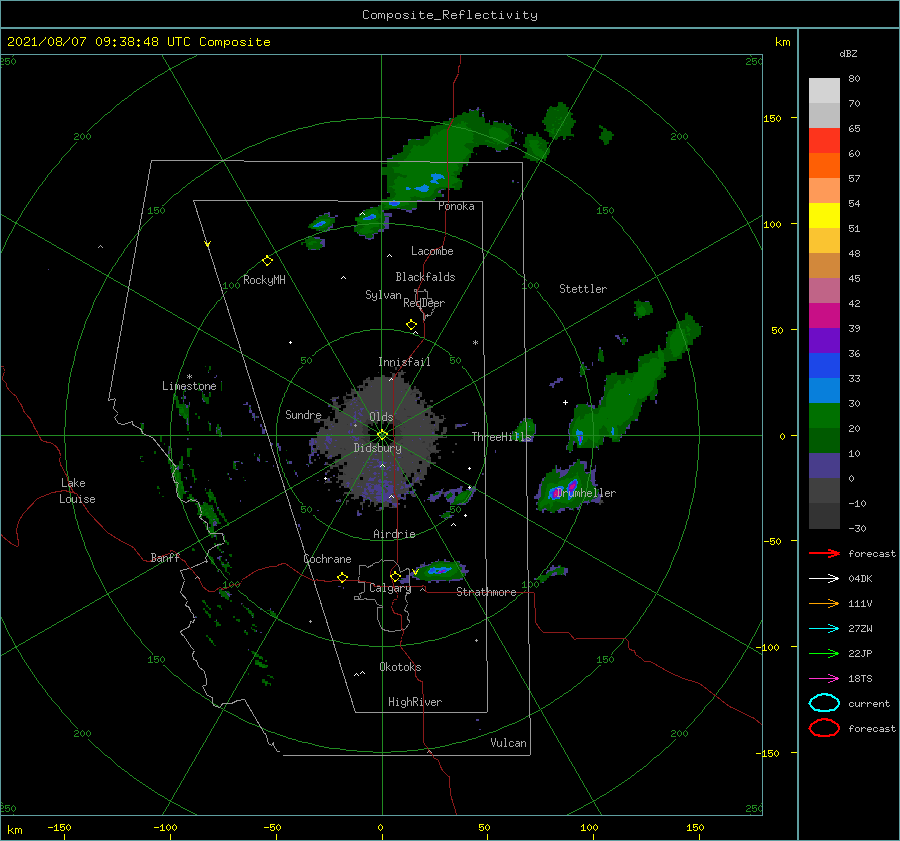This screenshot has width=900, height=841.
Task: Click the red forecast ellipse icon
Action: tap(824, 728)
